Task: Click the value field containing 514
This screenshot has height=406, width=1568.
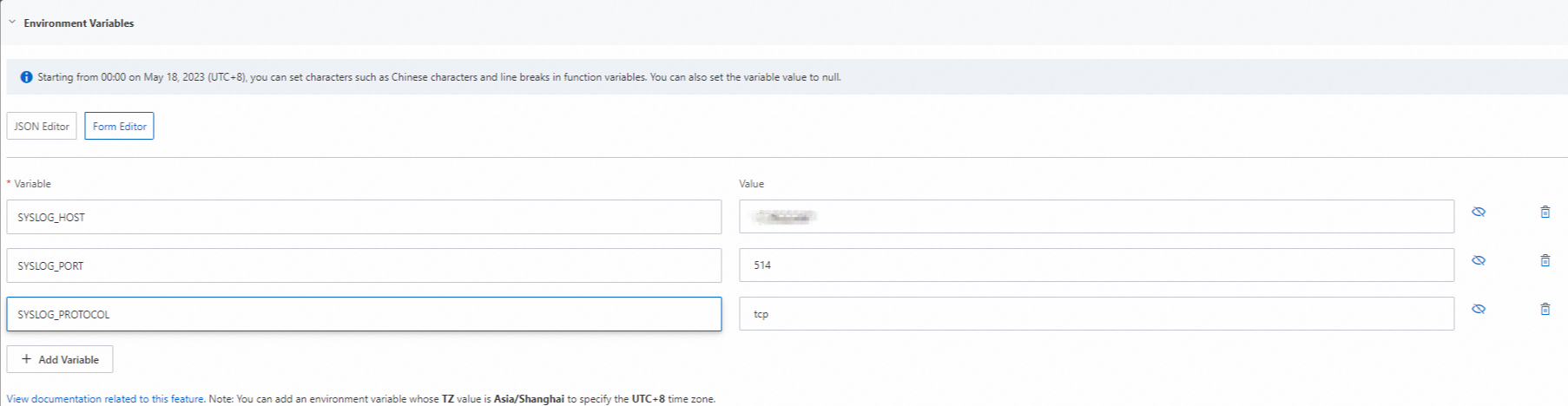Action: coord(1096,265)
